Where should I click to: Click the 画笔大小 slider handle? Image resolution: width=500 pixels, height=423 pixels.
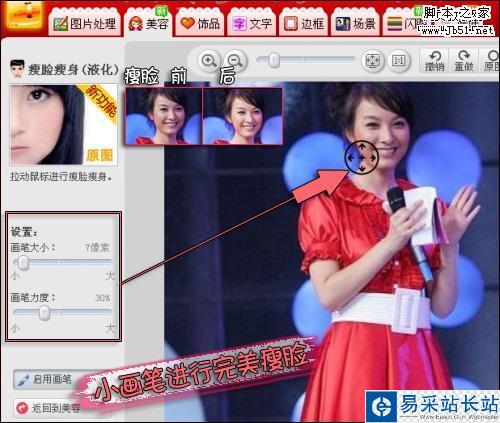click(23, 263)
